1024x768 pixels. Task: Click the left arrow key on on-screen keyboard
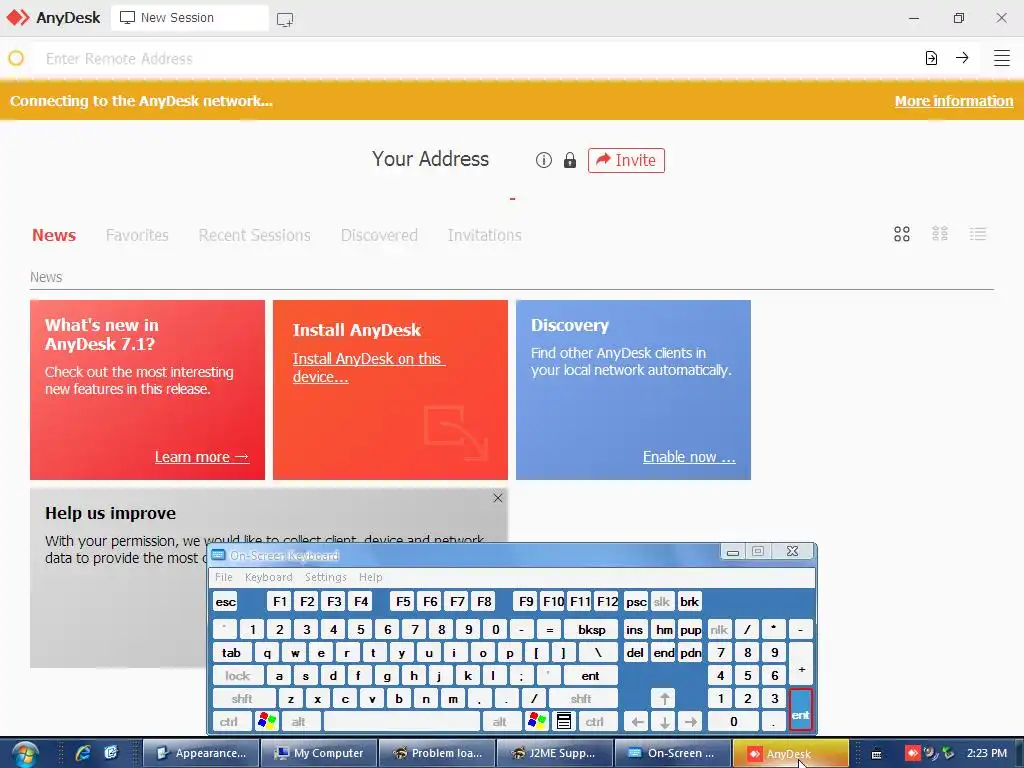click(637, 722)
